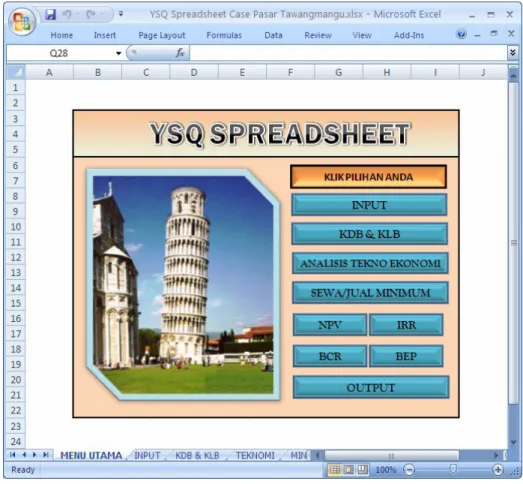Select column H header
523x484 pixels.
[387, 72]
